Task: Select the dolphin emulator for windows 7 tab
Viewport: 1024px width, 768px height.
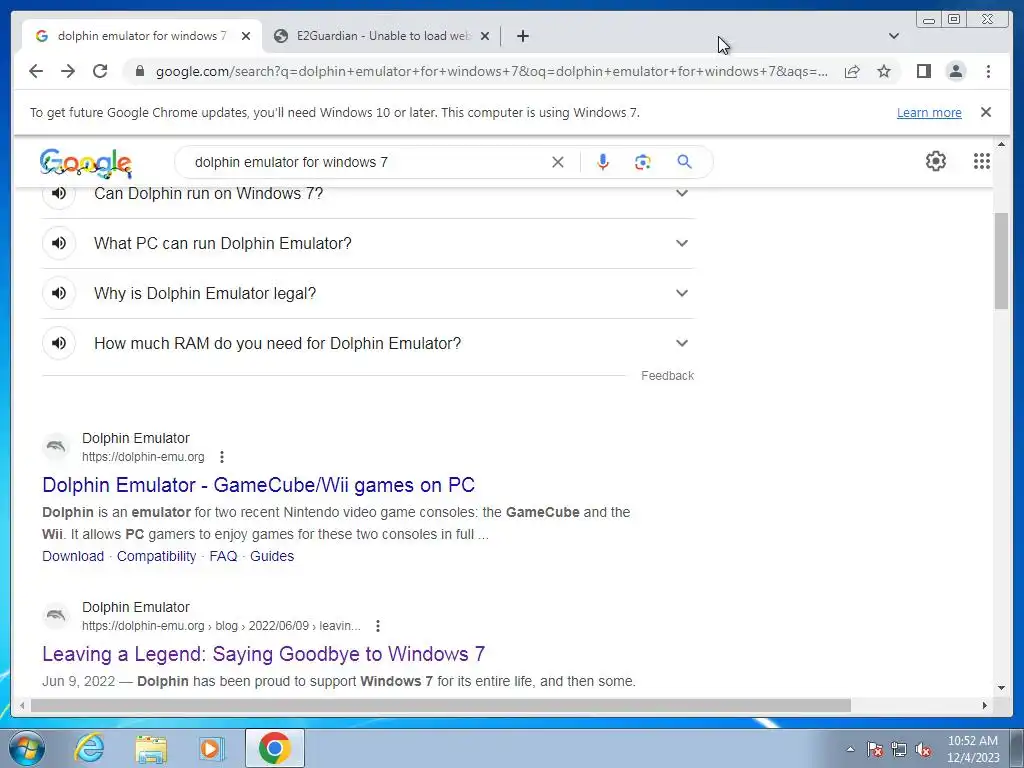Action: 141,36
